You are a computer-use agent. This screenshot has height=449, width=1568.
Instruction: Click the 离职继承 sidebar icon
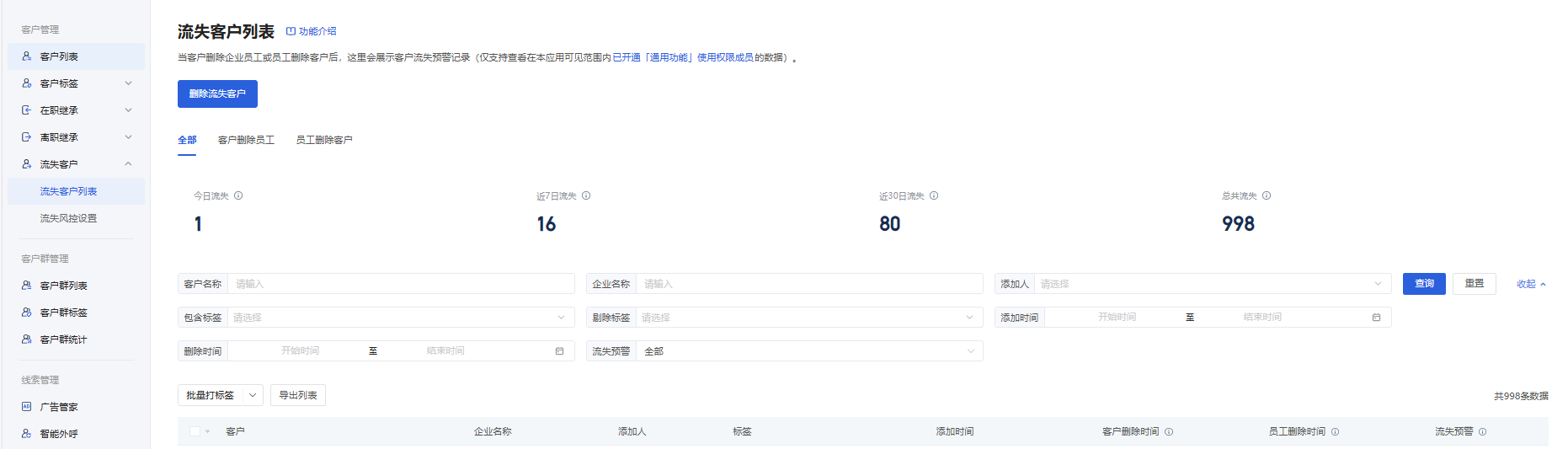coord(27,137)
